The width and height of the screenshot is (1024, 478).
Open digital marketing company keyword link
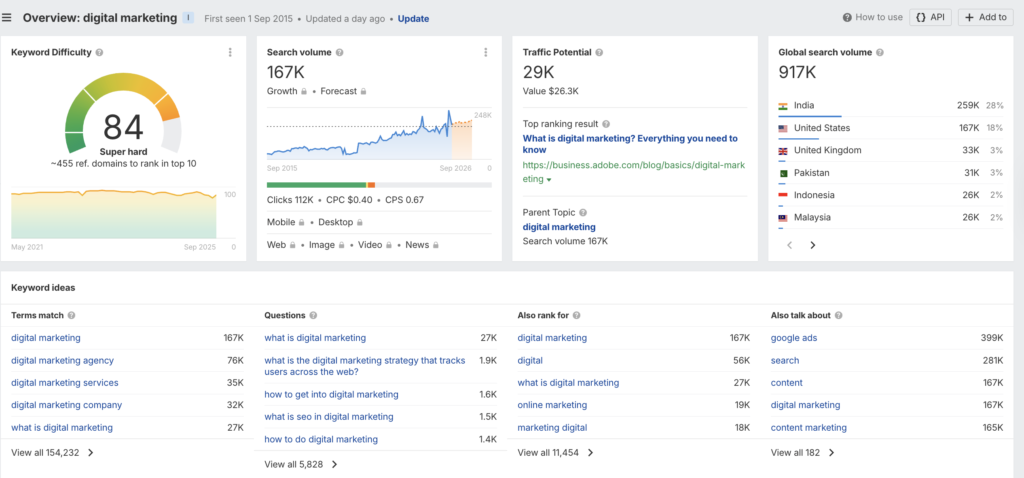(67, 405)
